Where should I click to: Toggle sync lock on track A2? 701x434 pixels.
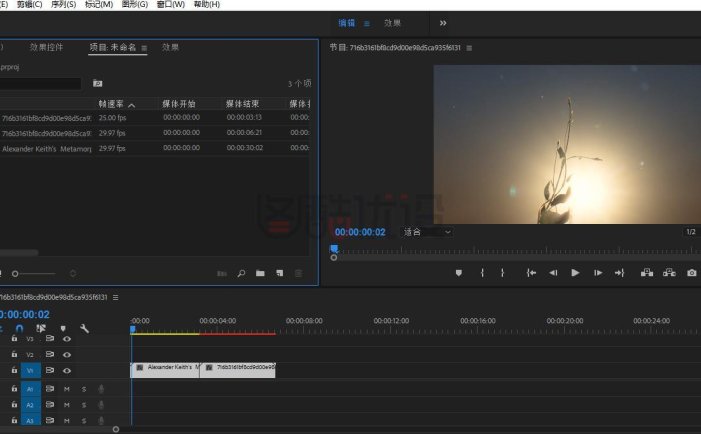coord(50,405)
